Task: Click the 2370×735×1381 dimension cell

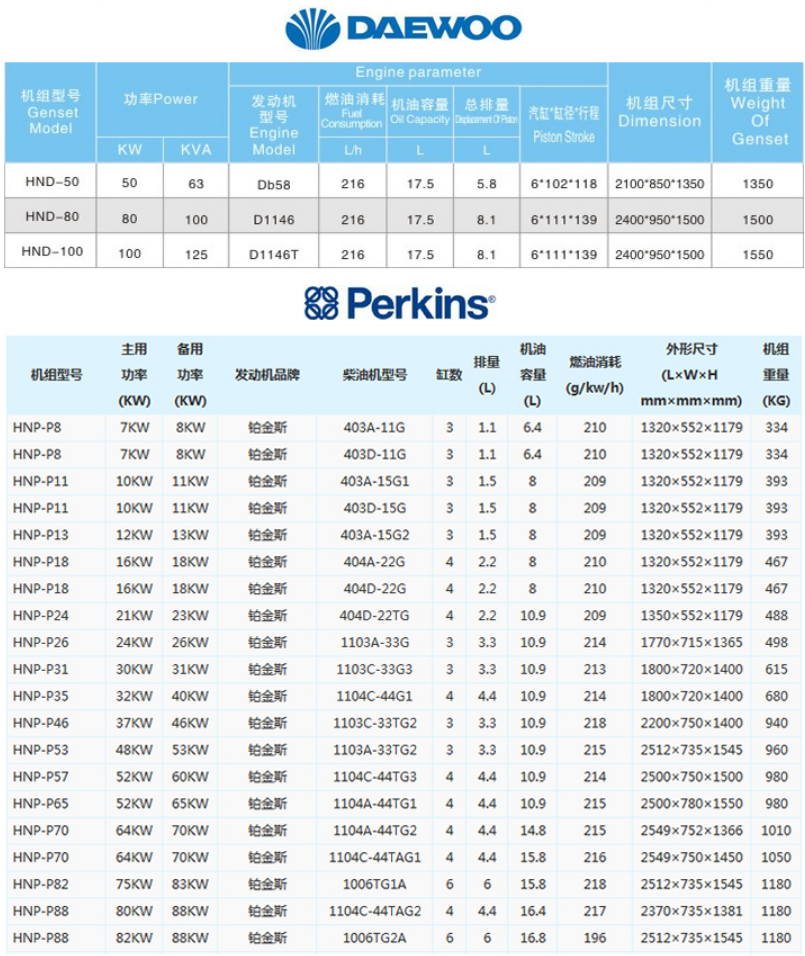Action: [692, 911]
